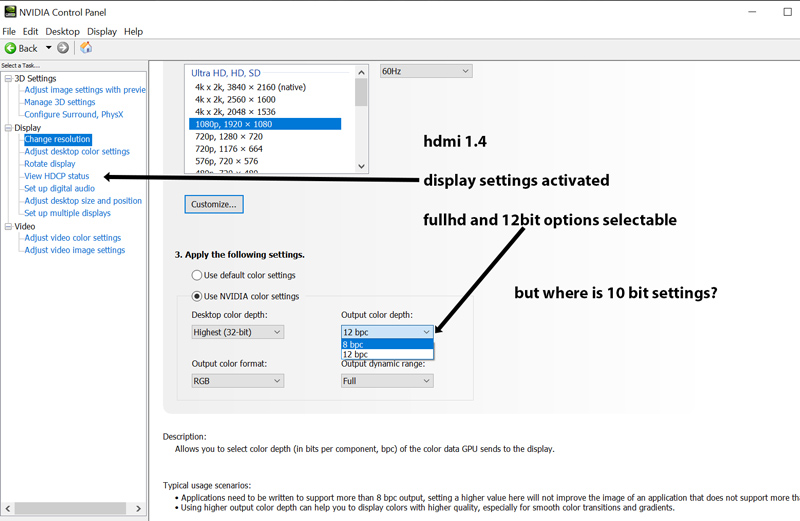Select Use NVIDIA color settings radio
Image resolution: width=800 pixels, height=521 pixels.
click(x=196, y=296)
